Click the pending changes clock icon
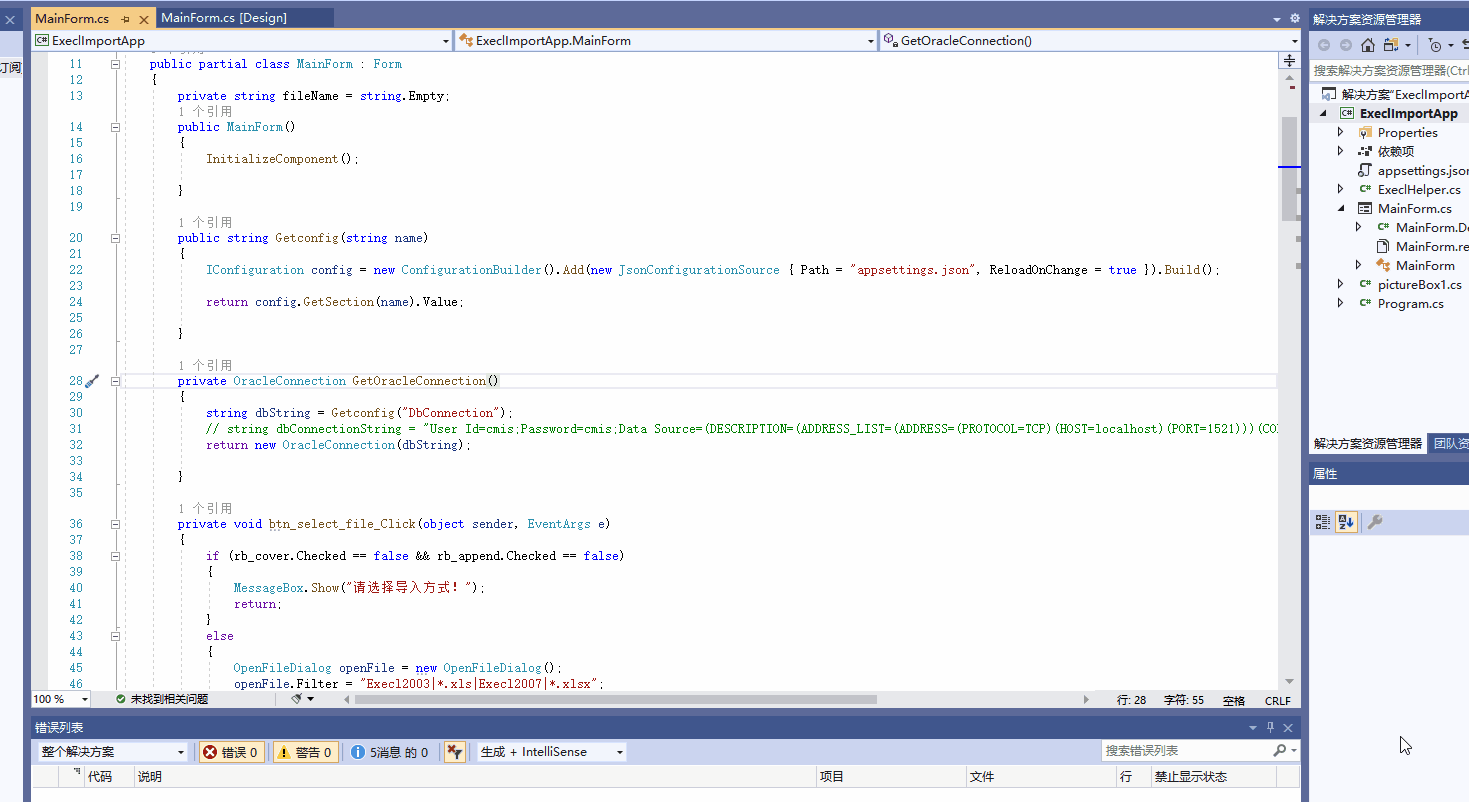The height and width of the screenshot is (802, 1469). [x=1435, y=45]
